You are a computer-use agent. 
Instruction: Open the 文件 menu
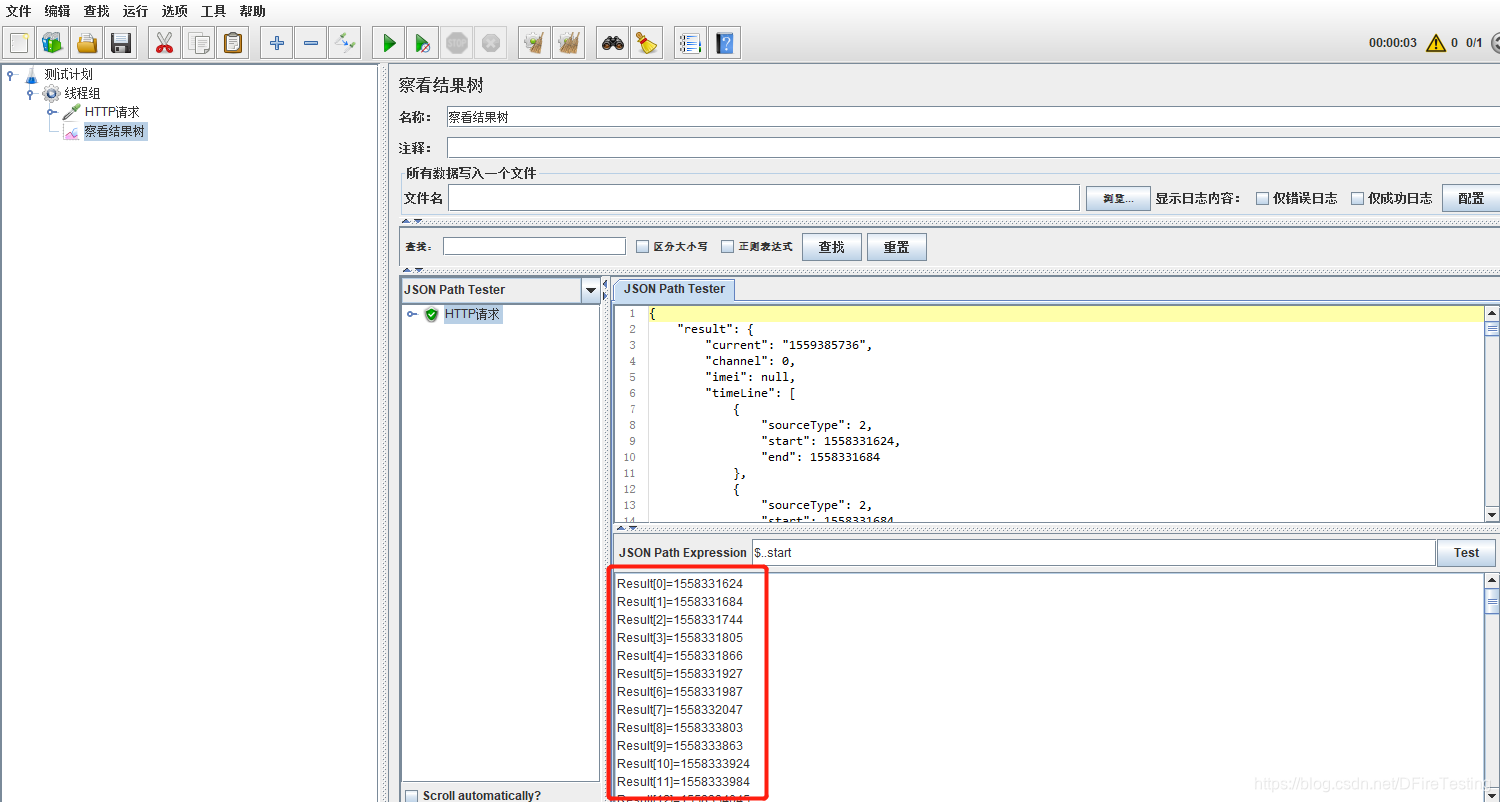[x=19, y=11]
